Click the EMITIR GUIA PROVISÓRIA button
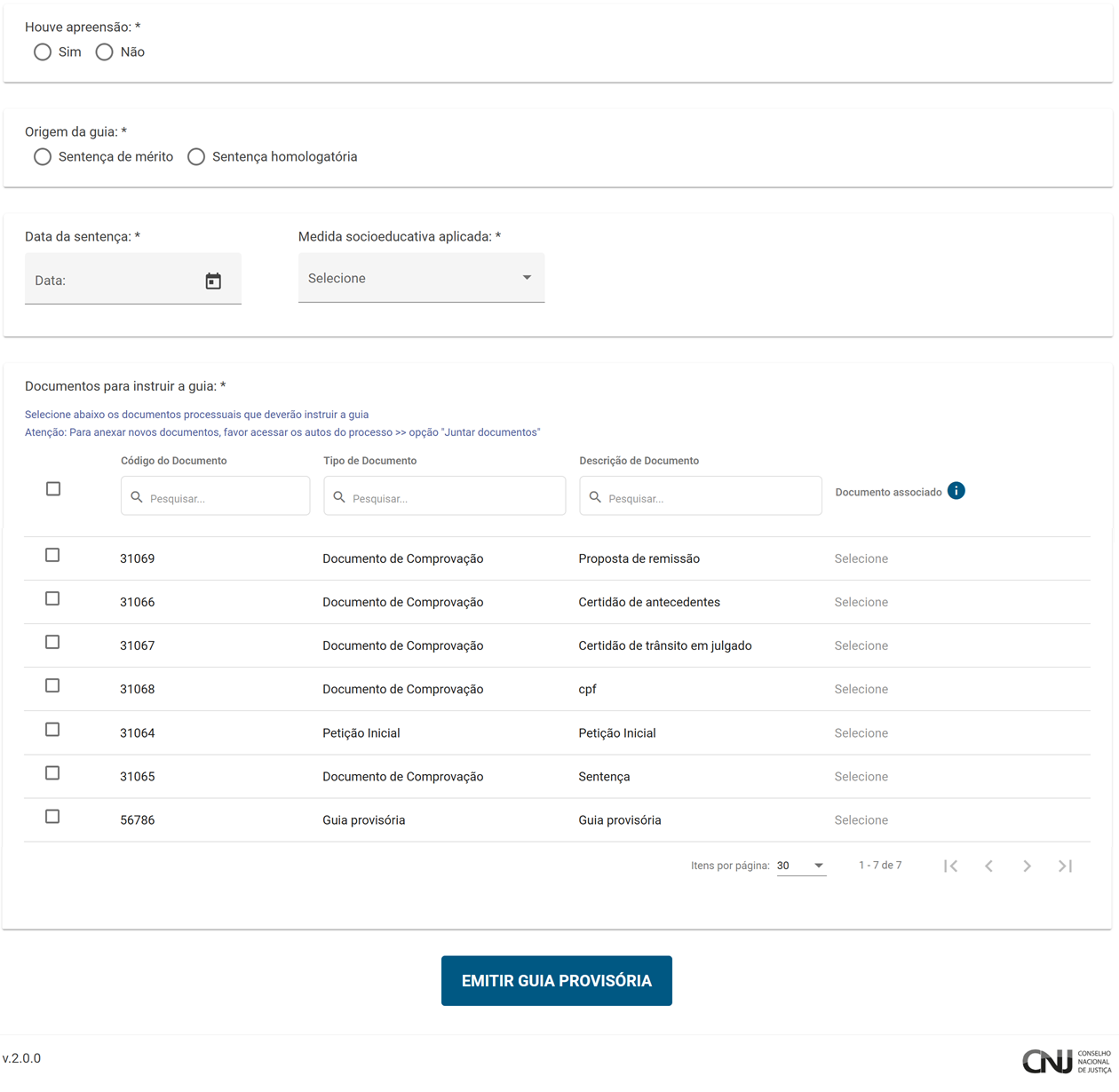Image resolution: width=1119 pixels, height=1092 pixels. pos(557,981)
